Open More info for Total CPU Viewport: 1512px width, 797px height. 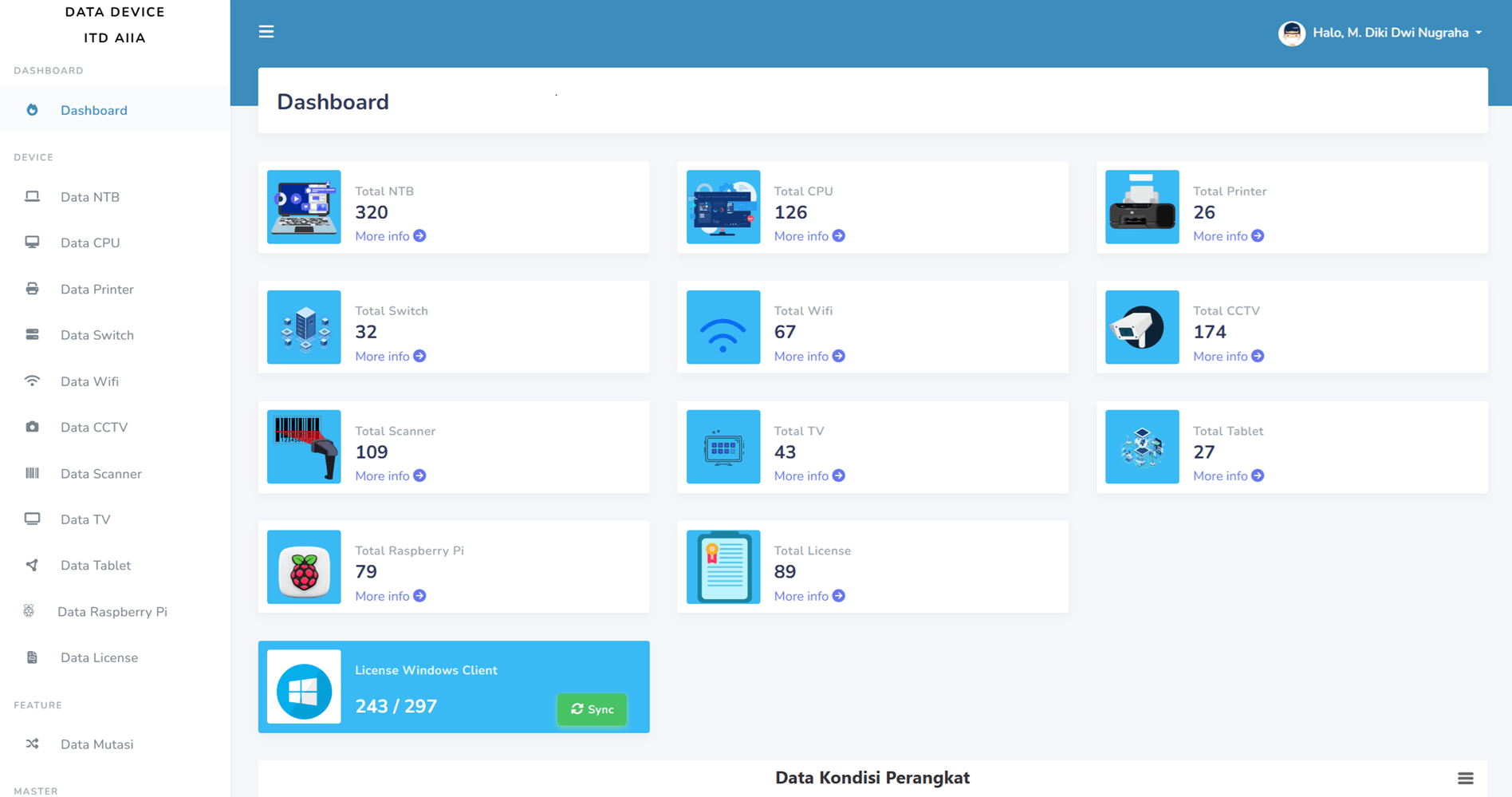pyautogui.click(x=809, y=236)
